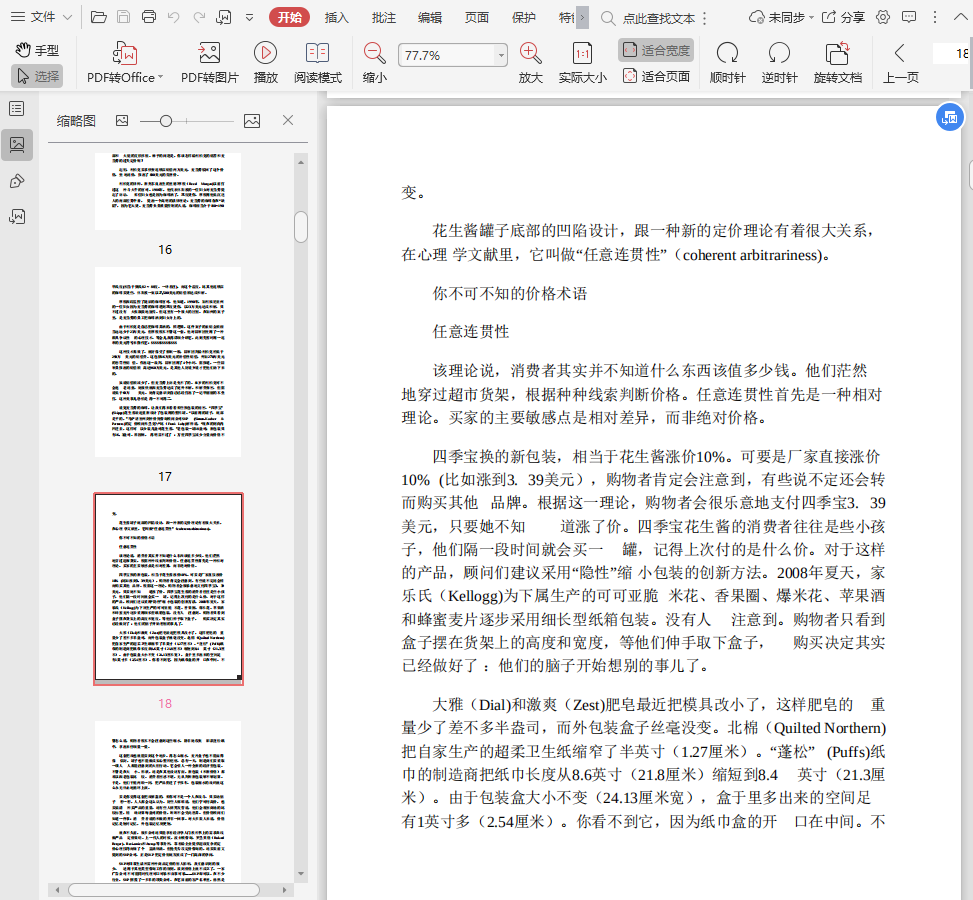Rotate view 逆时针 counterclockwise
973x900 pixels.
779,62
